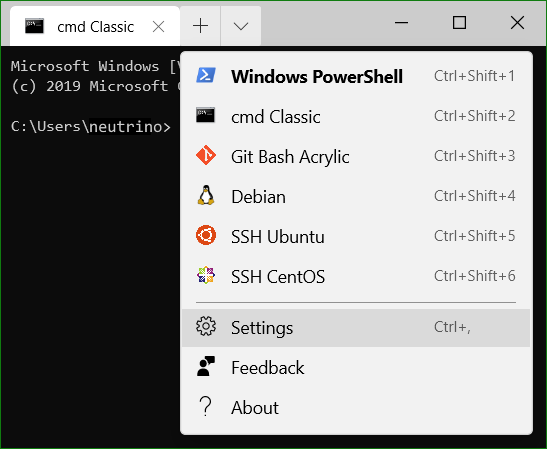Click the Ctrl+Shift+3 shortcut label
The height and width of the screenshot is (449, 547).
[474, 156]
